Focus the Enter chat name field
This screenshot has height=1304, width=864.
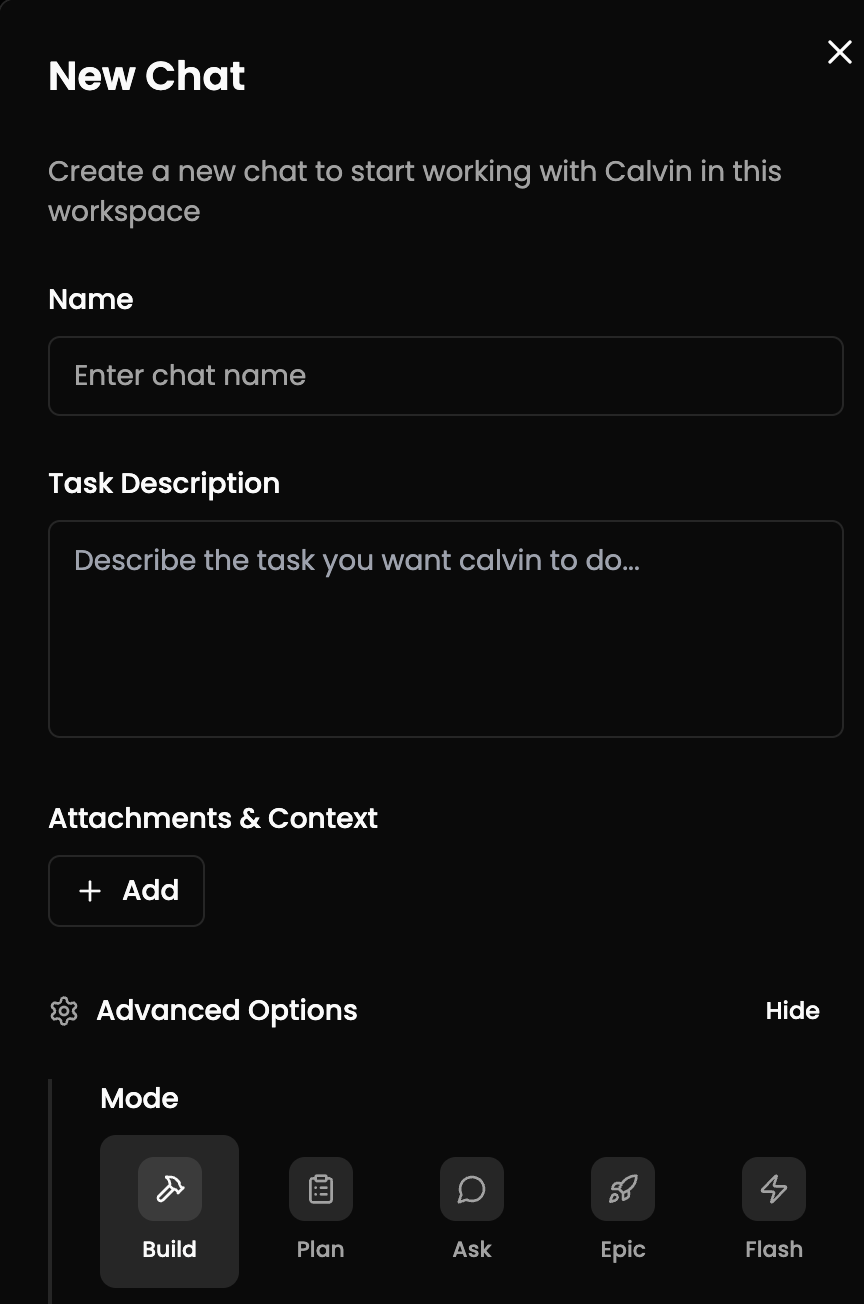(446, 376)
